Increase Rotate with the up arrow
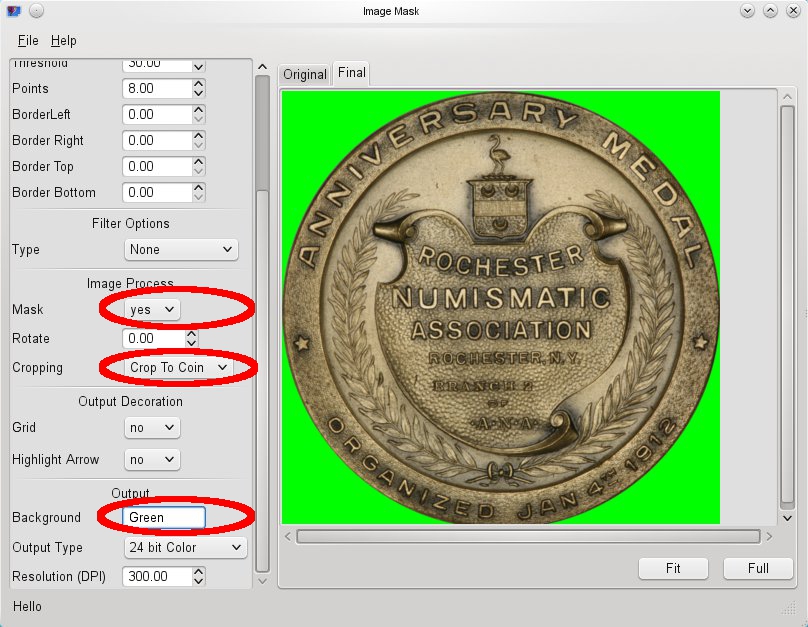 (x=192, y=333)
